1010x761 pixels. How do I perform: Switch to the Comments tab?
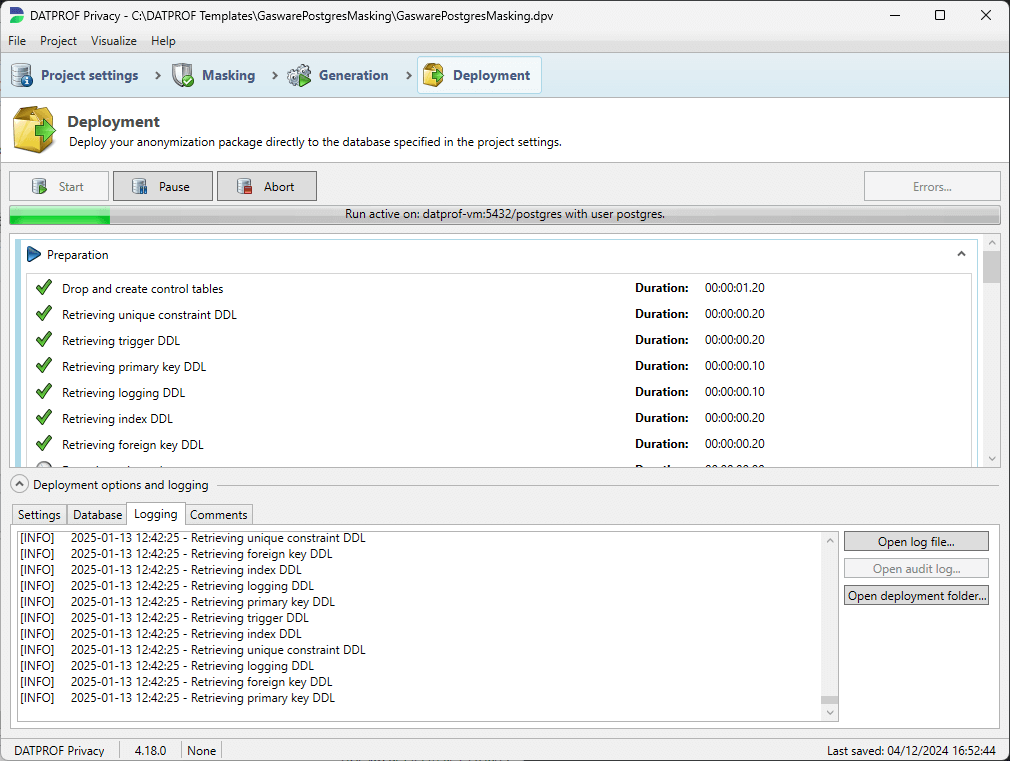pyautogui.click(x=218, y=514)
